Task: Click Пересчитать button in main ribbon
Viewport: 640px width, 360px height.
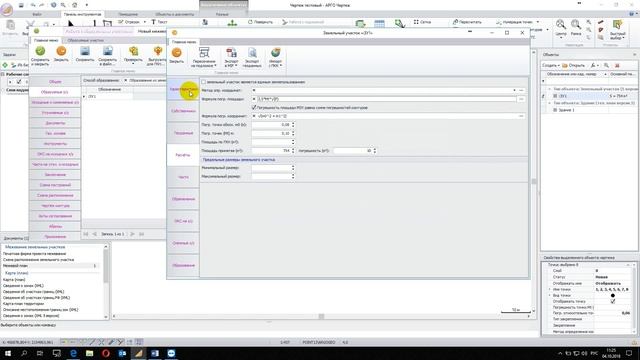Action: [x=467, y=22]
